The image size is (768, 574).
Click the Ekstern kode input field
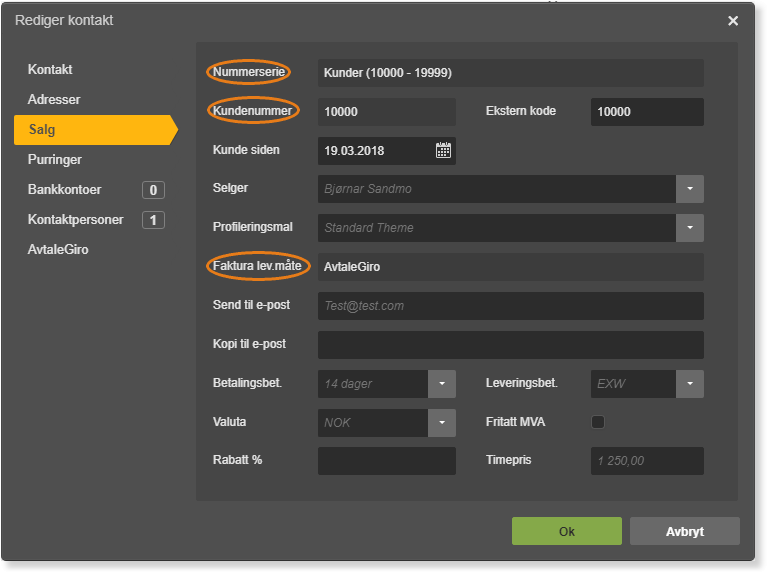[647, 112]
